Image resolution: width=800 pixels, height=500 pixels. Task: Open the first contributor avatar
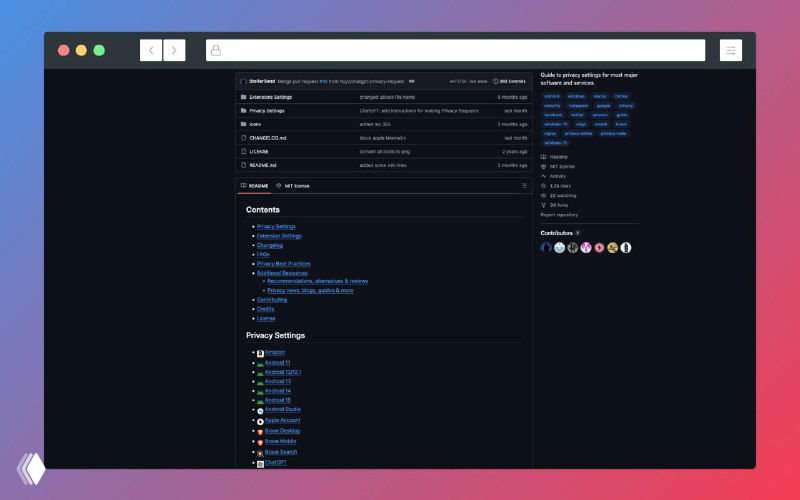tap(546, 247)
